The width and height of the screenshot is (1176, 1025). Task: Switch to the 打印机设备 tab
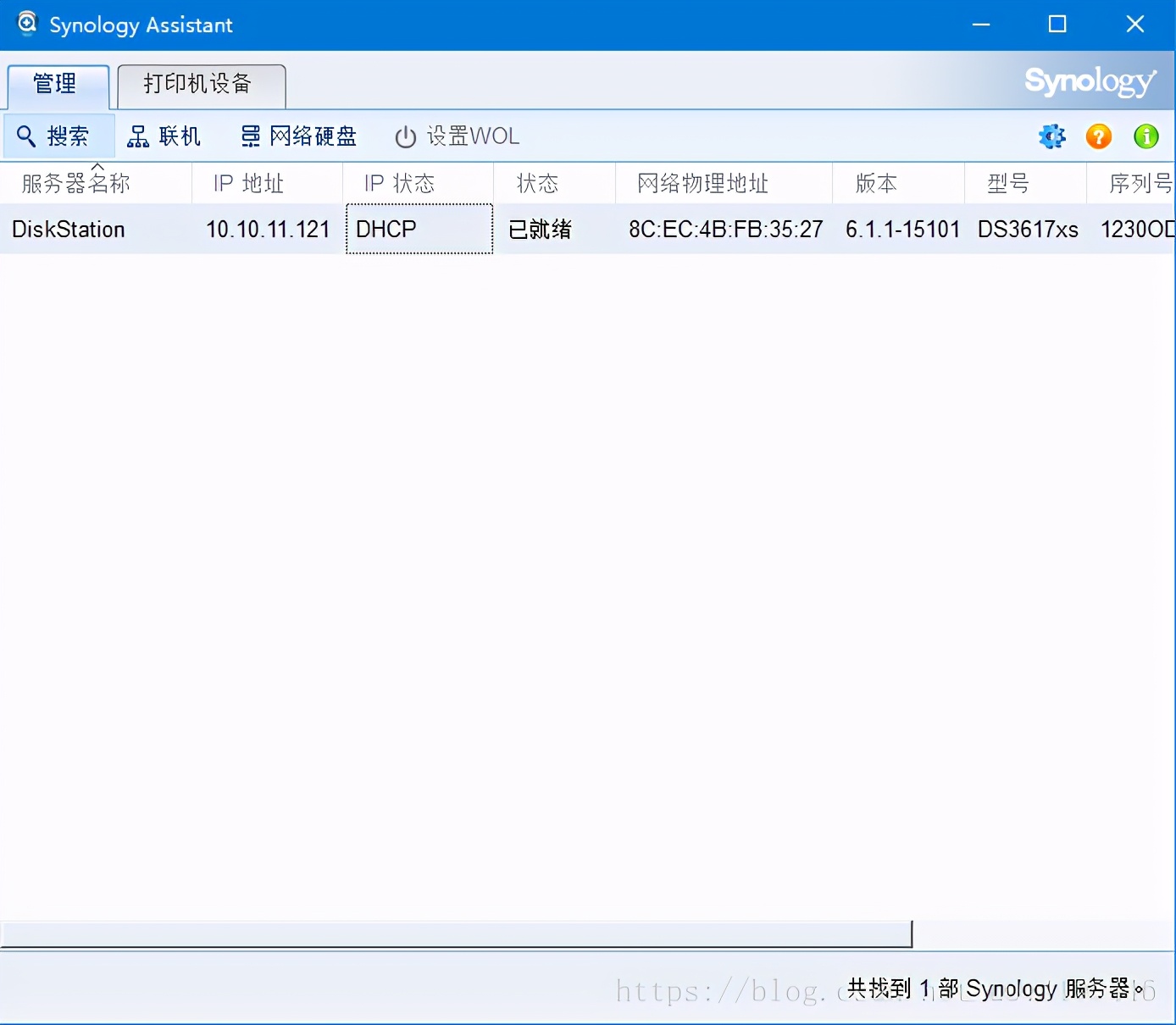pyautogui.click(x=201, y=85)
